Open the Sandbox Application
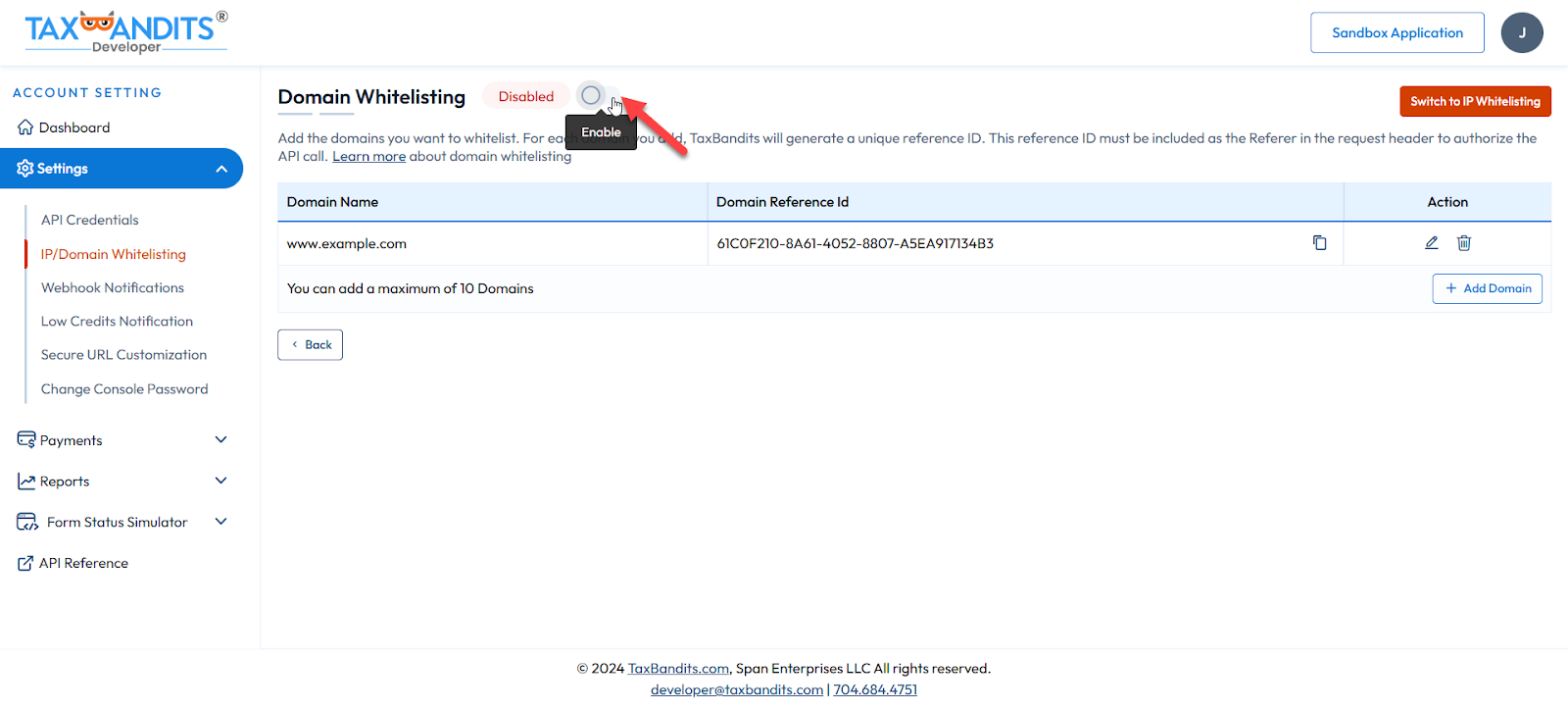The height and width of the screenshot is (710, 1568). [1396, 32]
